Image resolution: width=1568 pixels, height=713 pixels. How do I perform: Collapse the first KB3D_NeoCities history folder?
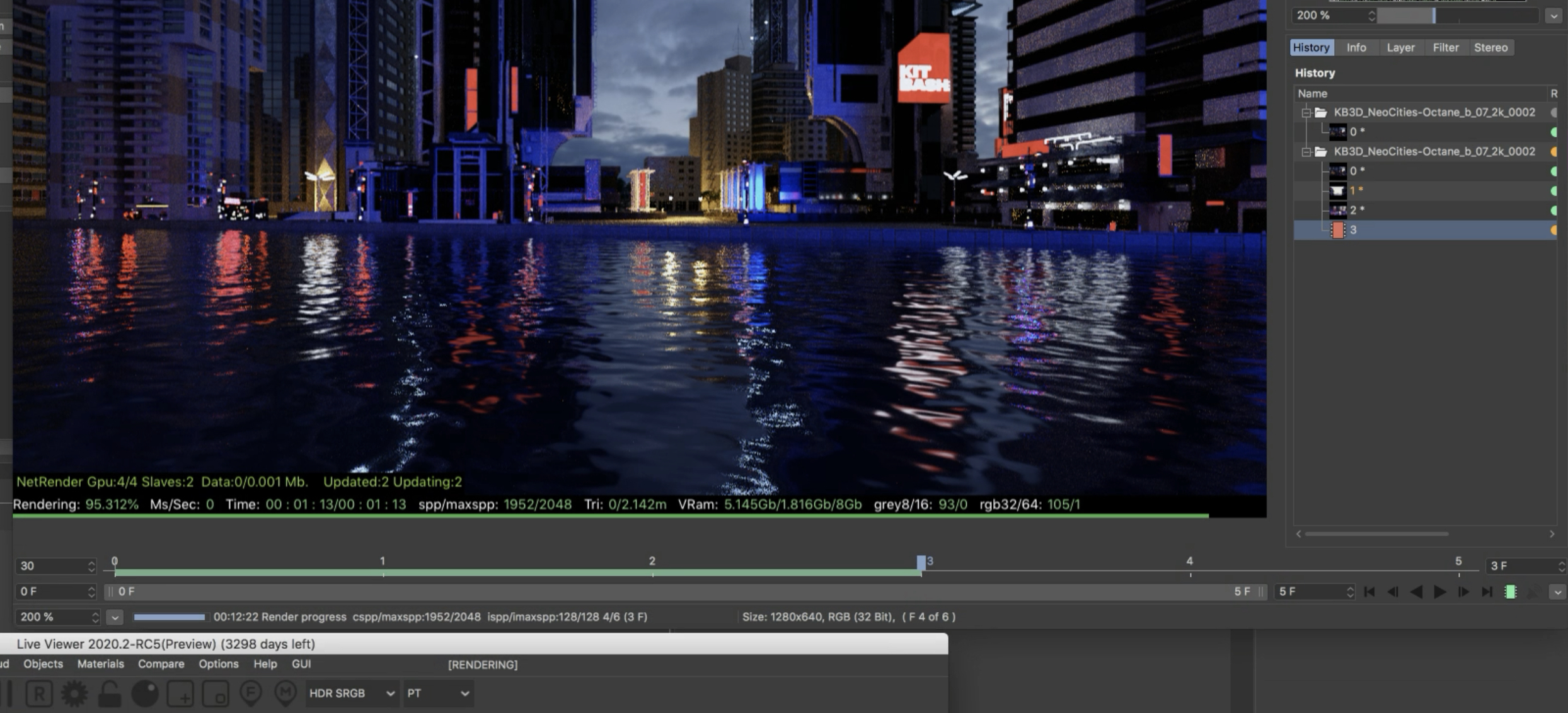click(1306, 112)
